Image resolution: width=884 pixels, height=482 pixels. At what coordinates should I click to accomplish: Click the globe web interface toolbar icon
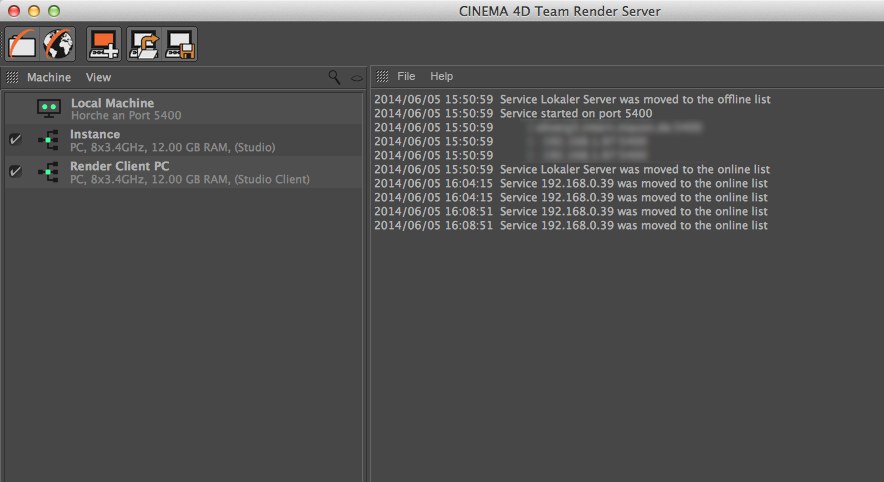coord(58,44)
